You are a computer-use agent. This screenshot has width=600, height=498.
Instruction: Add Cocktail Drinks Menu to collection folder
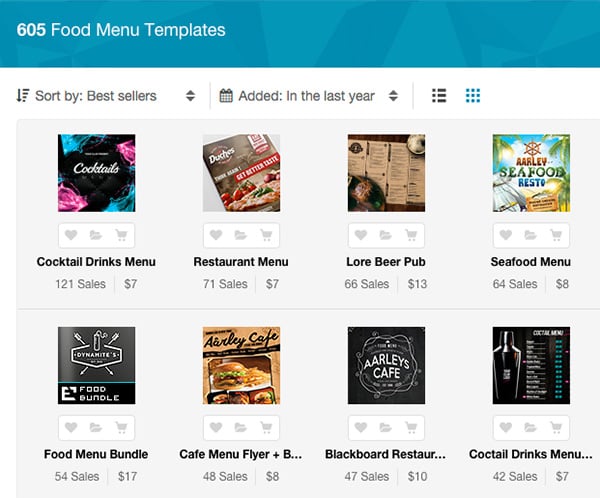pos(96,235)
